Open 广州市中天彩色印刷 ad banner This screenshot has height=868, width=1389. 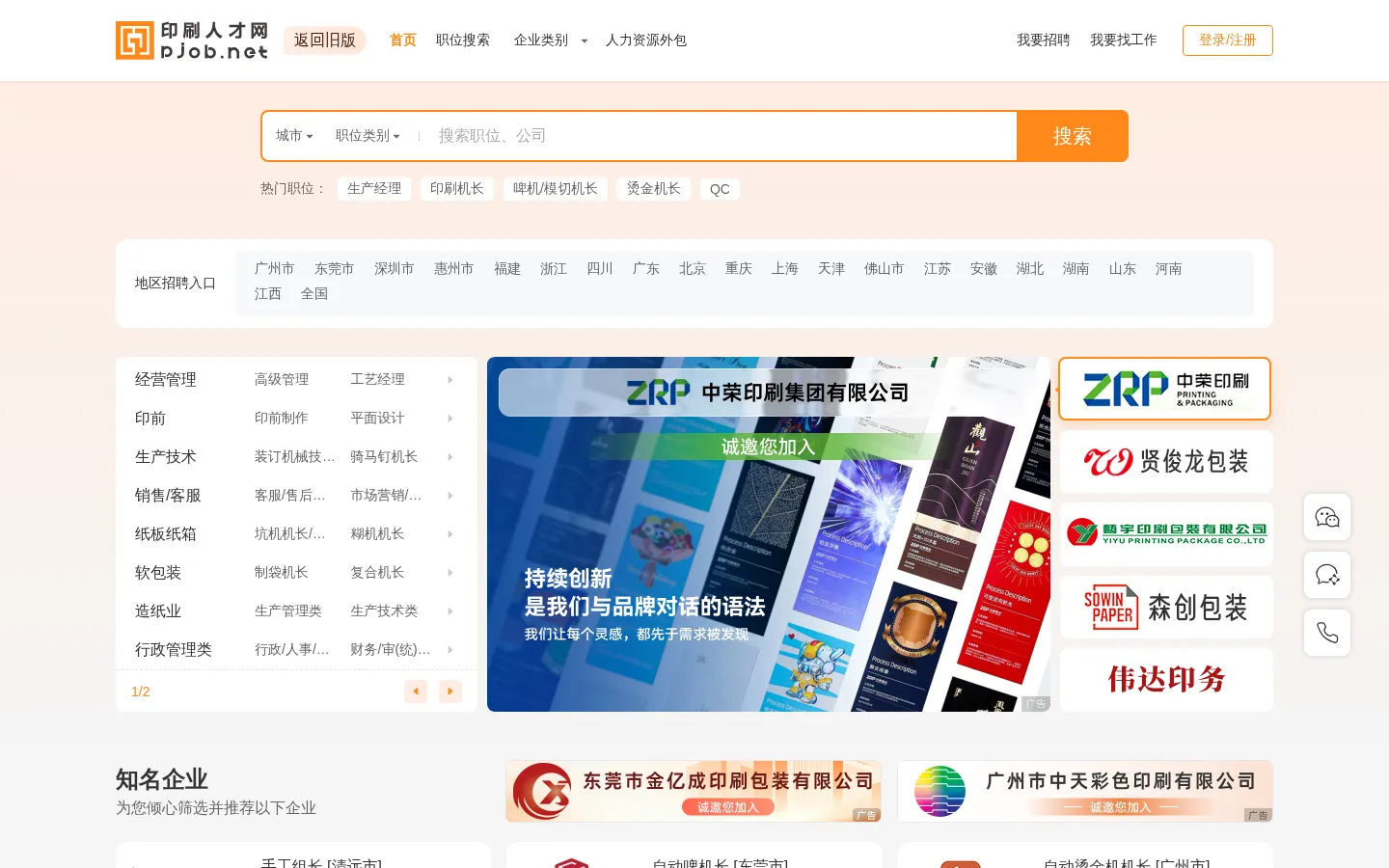[x=1085, y=791]
